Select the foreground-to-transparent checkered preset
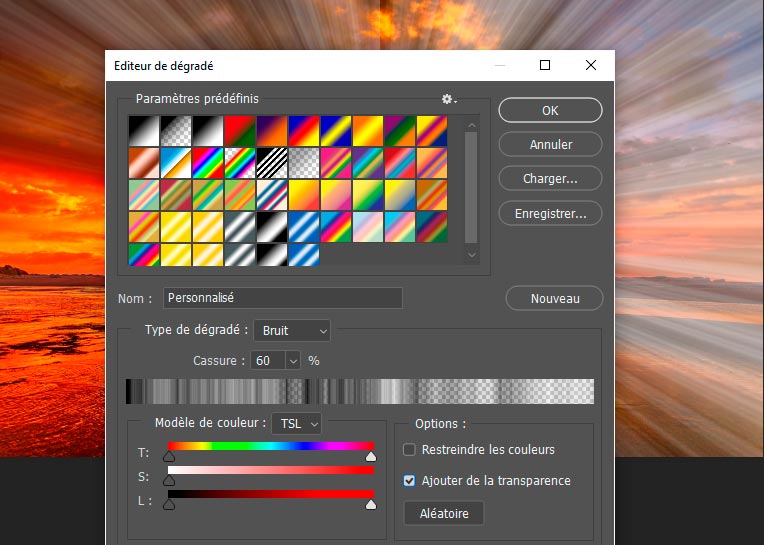 tap(176, 131)
